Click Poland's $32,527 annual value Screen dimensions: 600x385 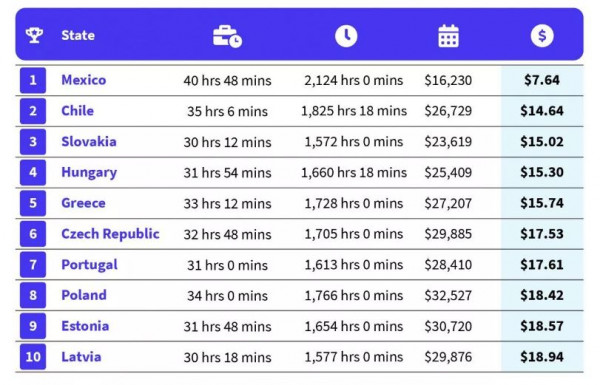click(x=448, y=296)
